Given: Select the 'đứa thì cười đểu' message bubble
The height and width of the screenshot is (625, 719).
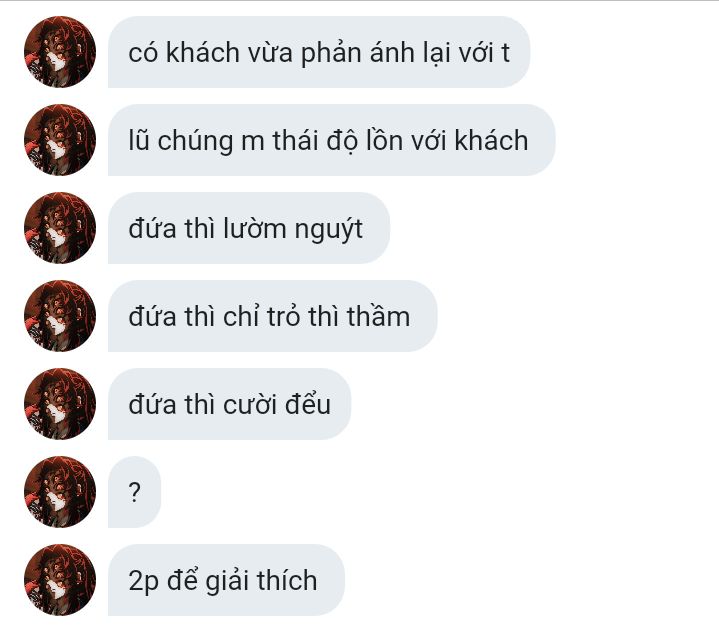Looking at the screenshot, I should click(230, 404).
